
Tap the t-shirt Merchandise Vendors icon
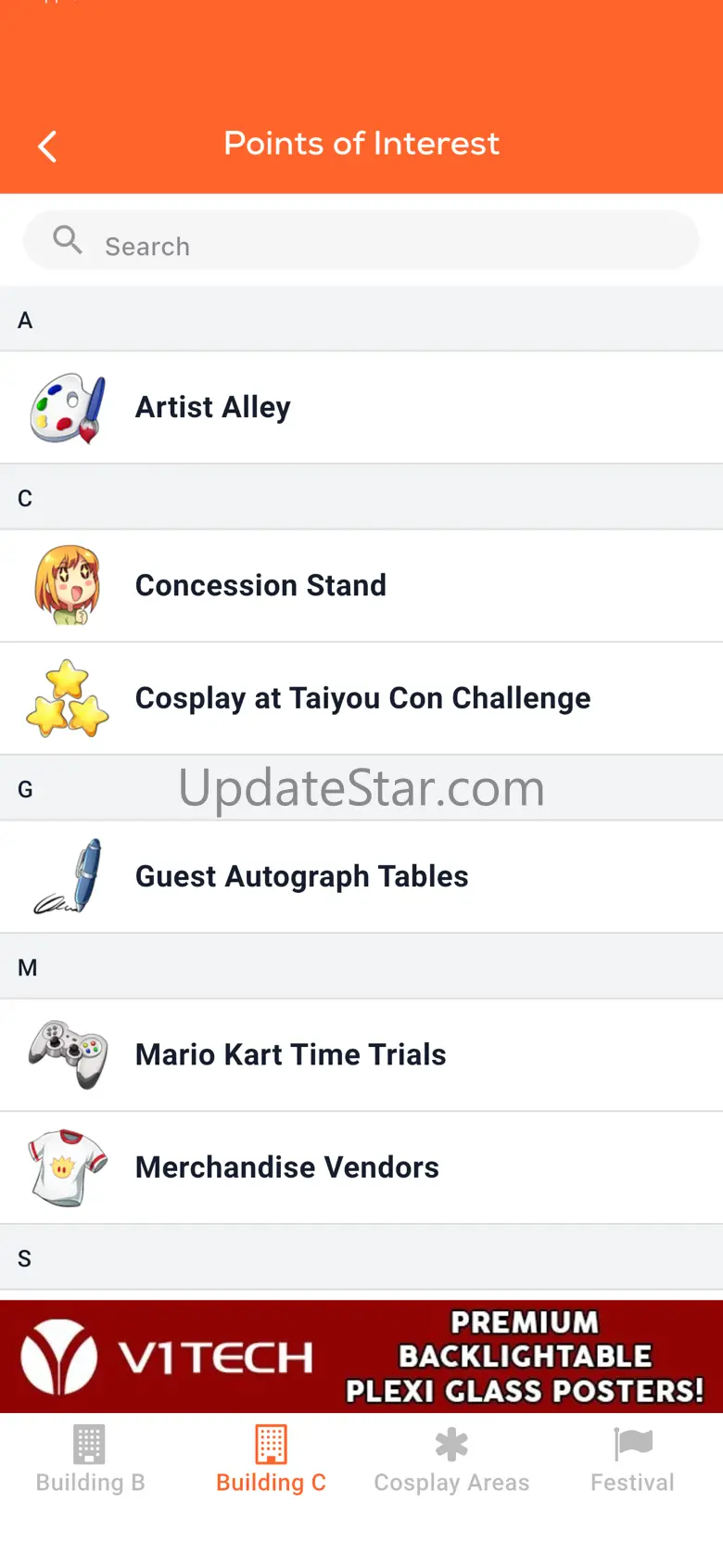click(68, 1167)
